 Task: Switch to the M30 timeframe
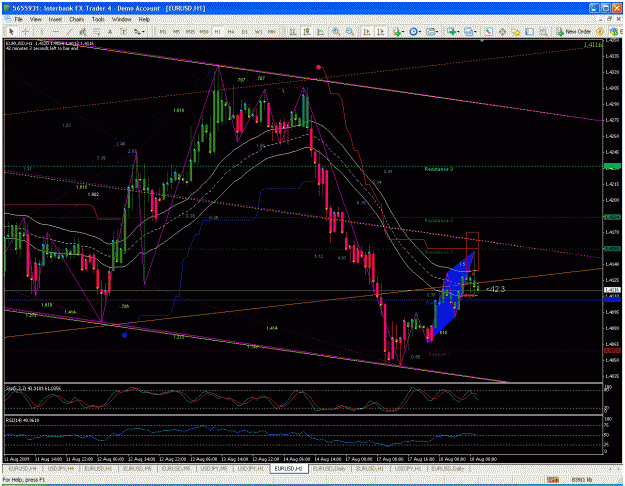[x=204, y=31]
